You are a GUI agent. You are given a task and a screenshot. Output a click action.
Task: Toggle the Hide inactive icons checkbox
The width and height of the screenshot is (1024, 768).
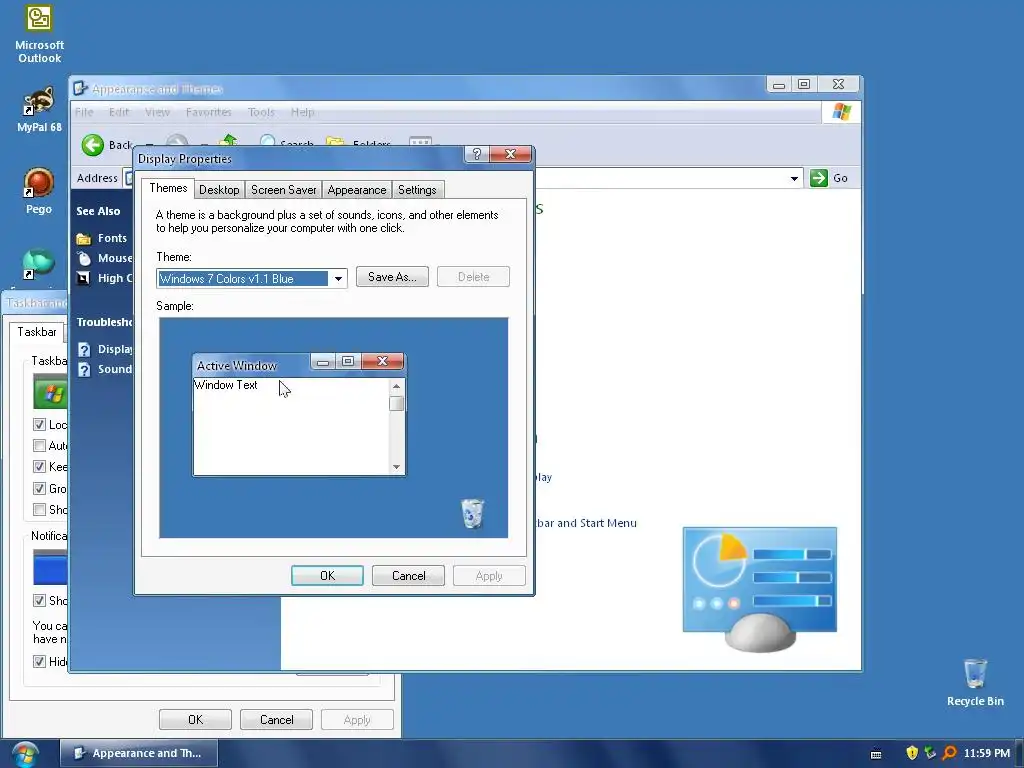click(39, 662)
